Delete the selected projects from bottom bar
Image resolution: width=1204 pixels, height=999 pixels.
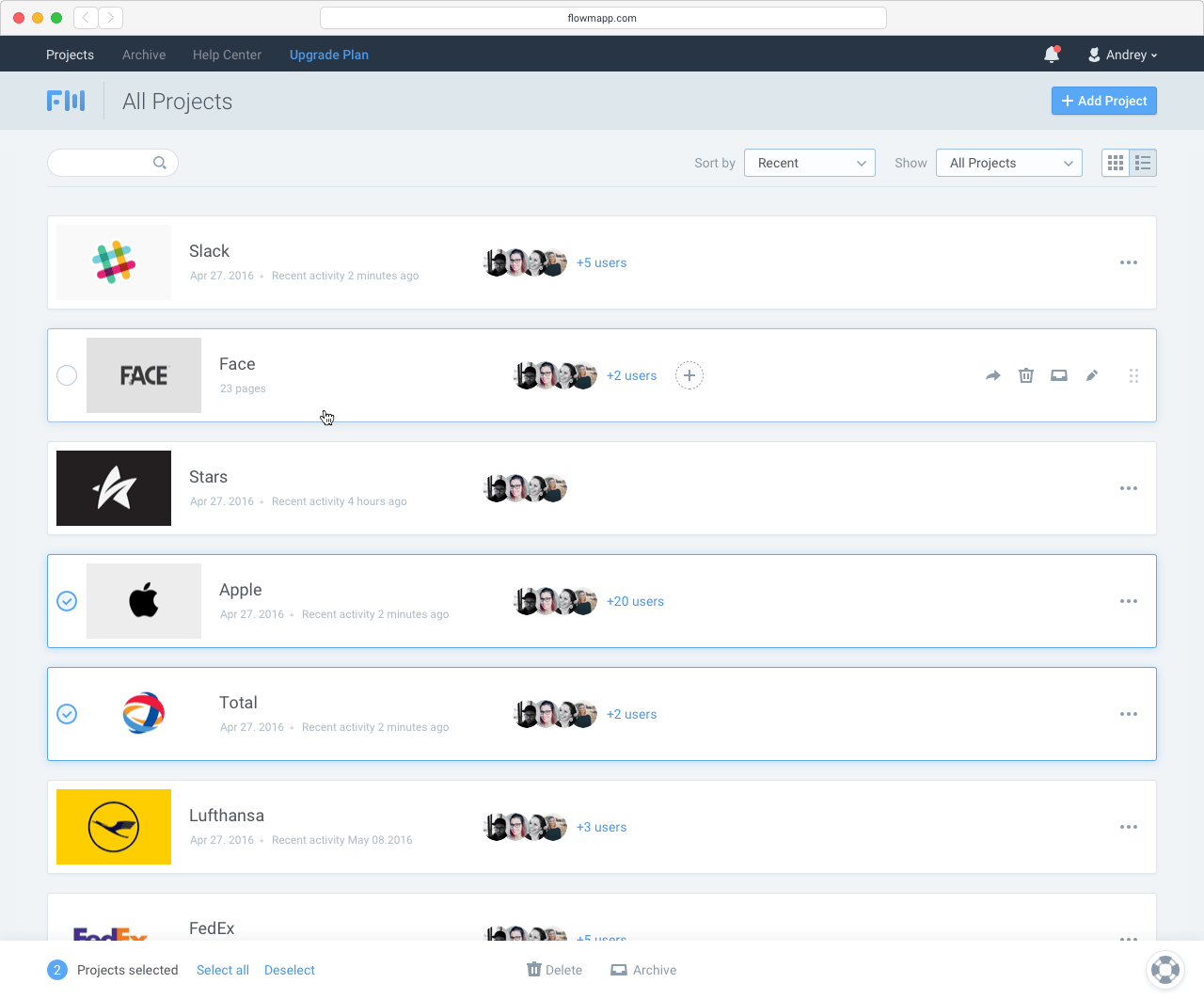(x=554, y=970)
